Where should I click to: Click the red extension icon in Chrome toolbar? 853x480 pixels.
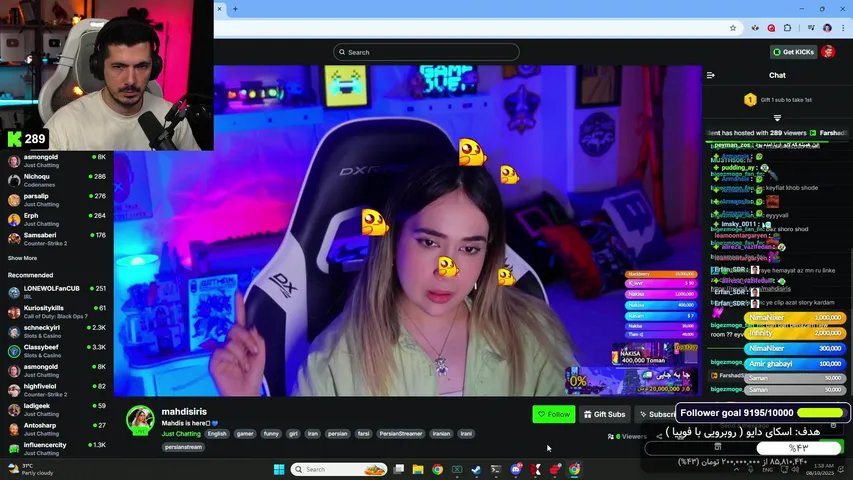(771, 28)
